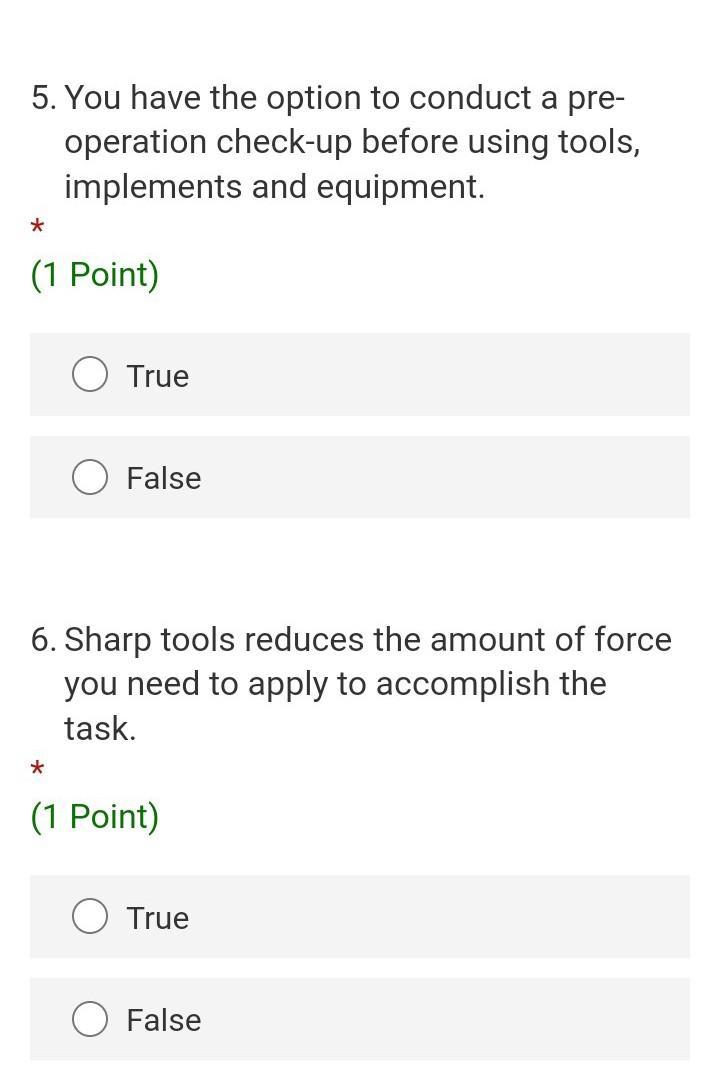The width and height of the screenshot is (720, 1086).
Task: Click the green "(1 Point)" label of question 5
Action: pos(95,274)
